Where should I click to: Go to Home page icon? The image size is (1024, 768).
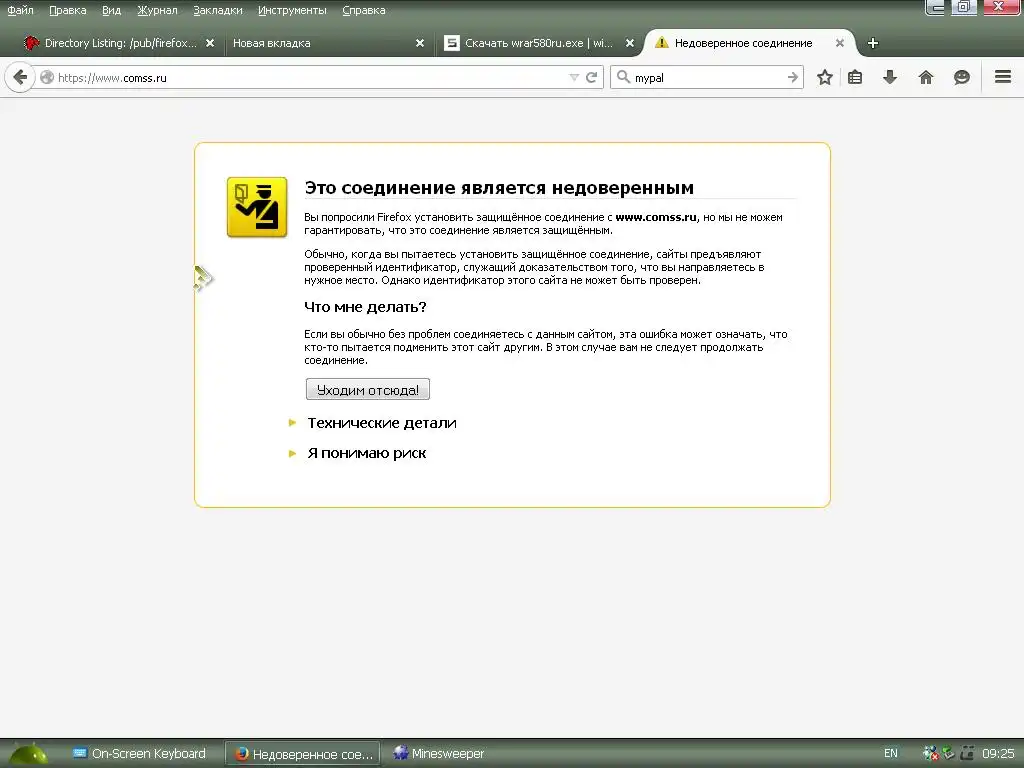[925, 77]
